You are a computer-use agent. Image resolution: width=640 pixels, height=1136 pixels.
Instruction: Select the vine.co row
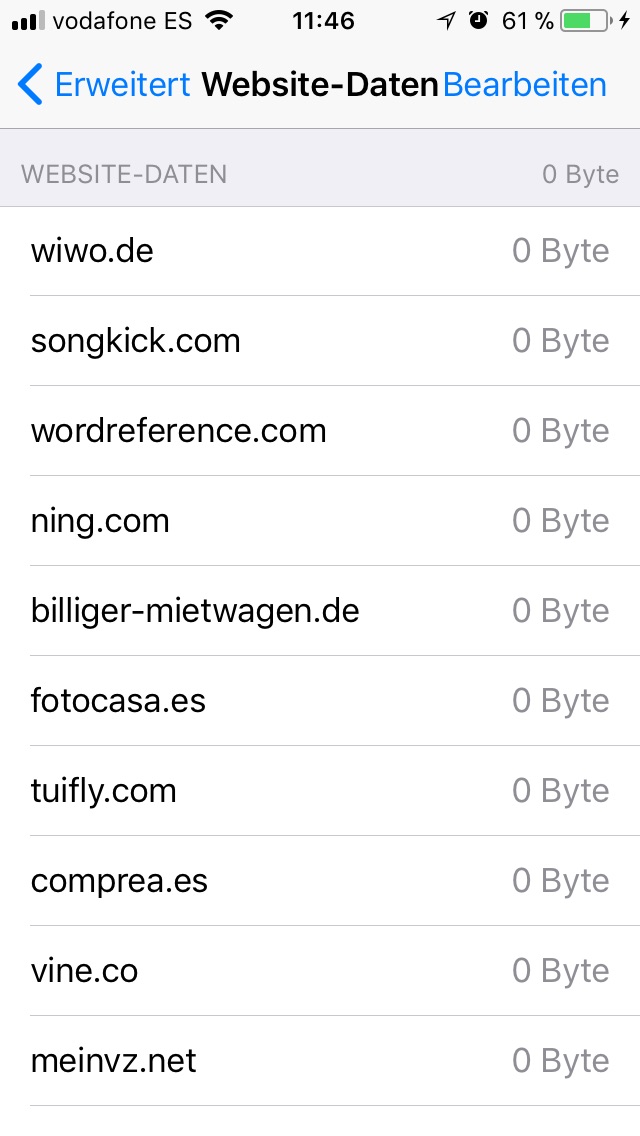[x=320, y=971]
